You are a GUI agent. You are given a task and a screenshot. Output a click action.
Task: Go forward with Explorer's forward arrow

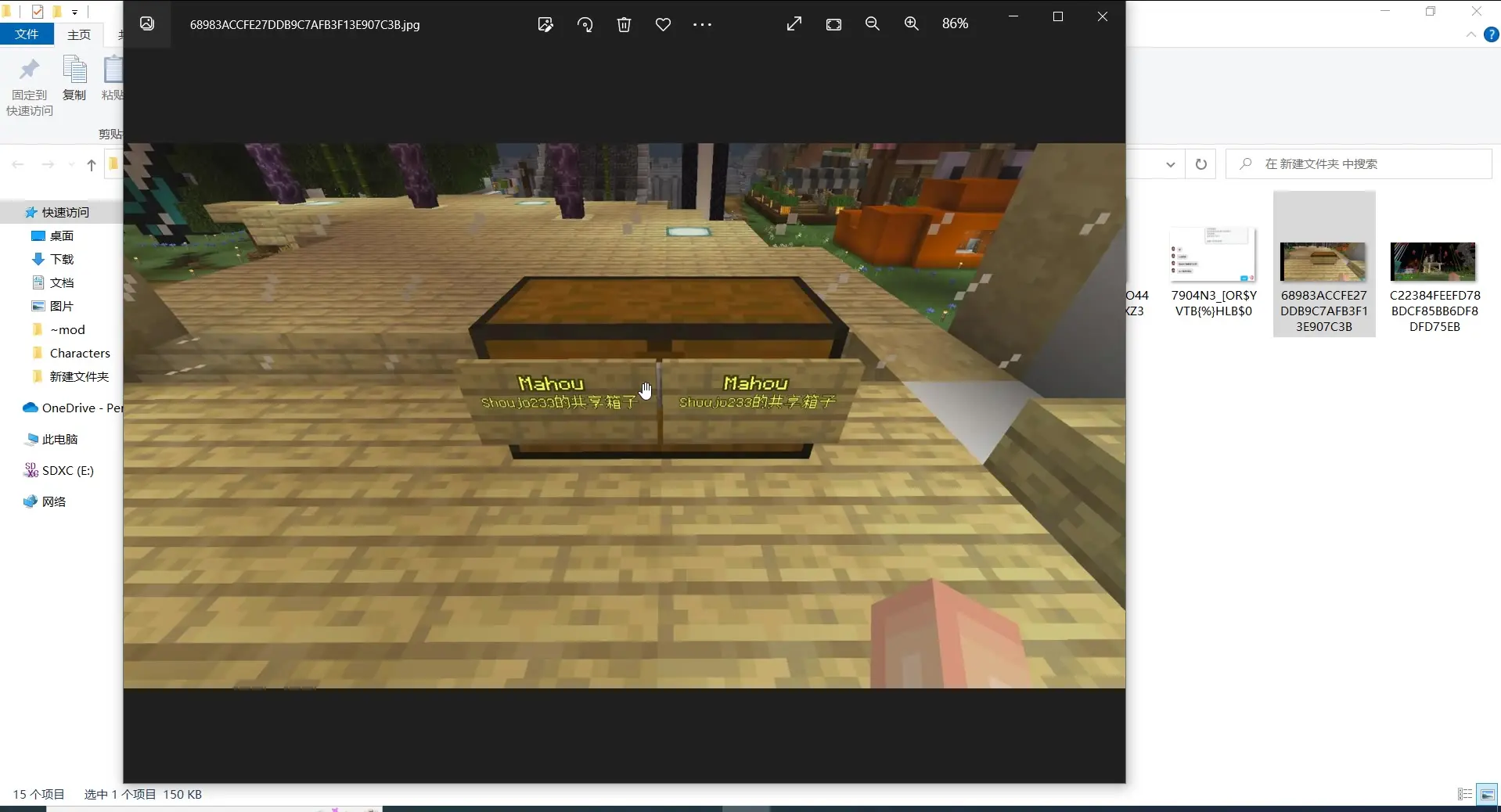coord(48,164)
